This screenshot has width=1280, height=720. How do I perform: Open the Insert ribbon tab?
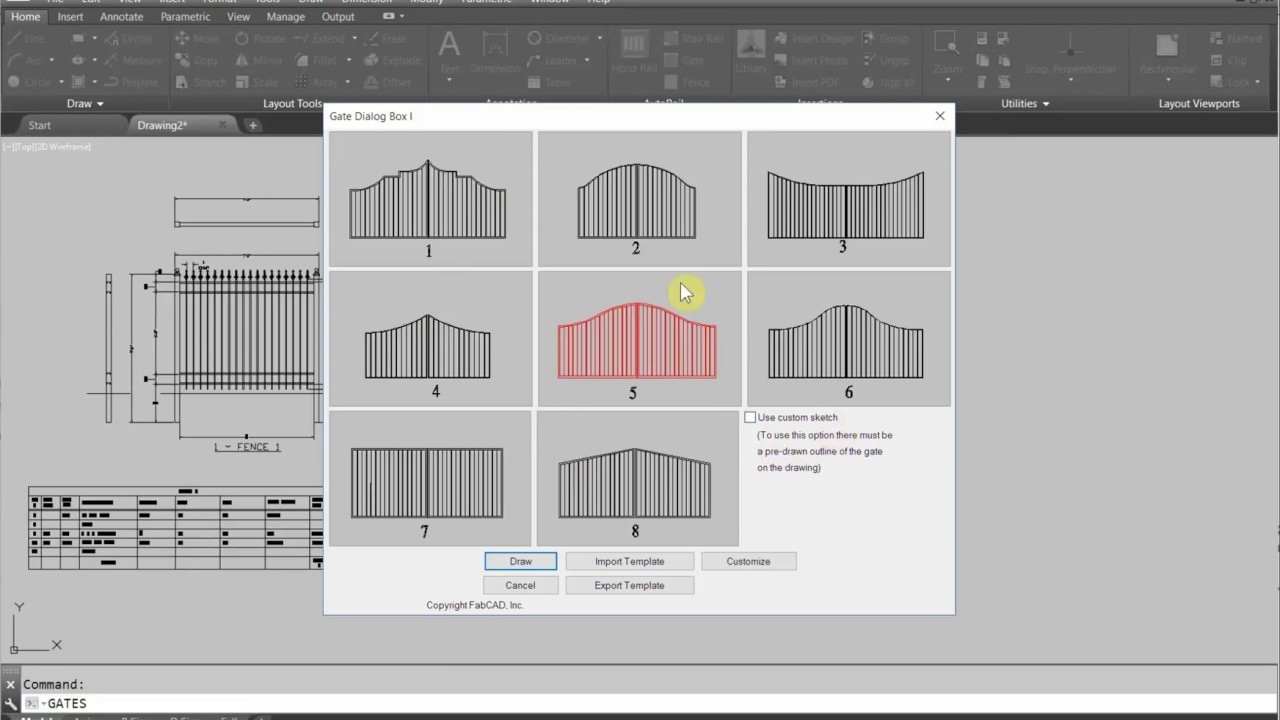tap(70, 16)
